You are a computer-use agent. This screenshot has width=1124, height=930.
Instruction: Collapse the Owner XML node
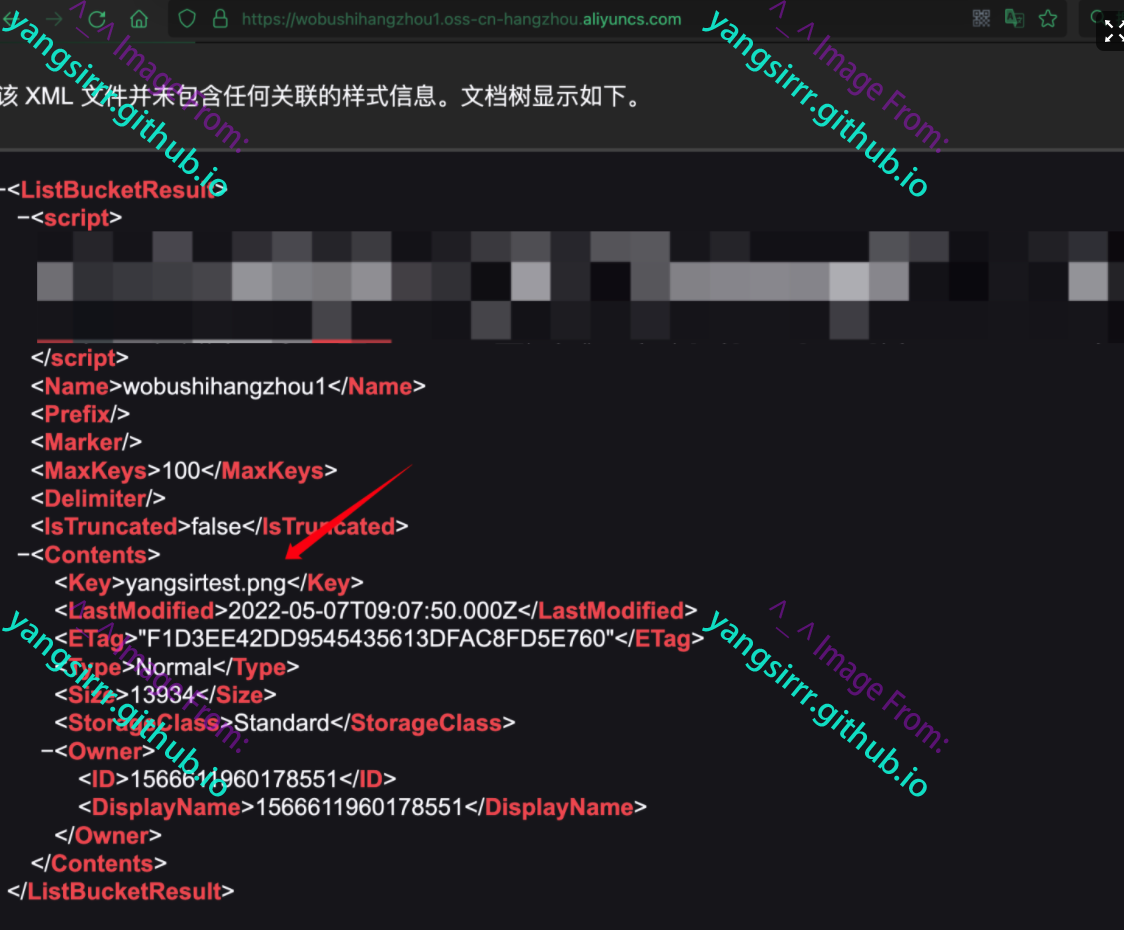47,751
